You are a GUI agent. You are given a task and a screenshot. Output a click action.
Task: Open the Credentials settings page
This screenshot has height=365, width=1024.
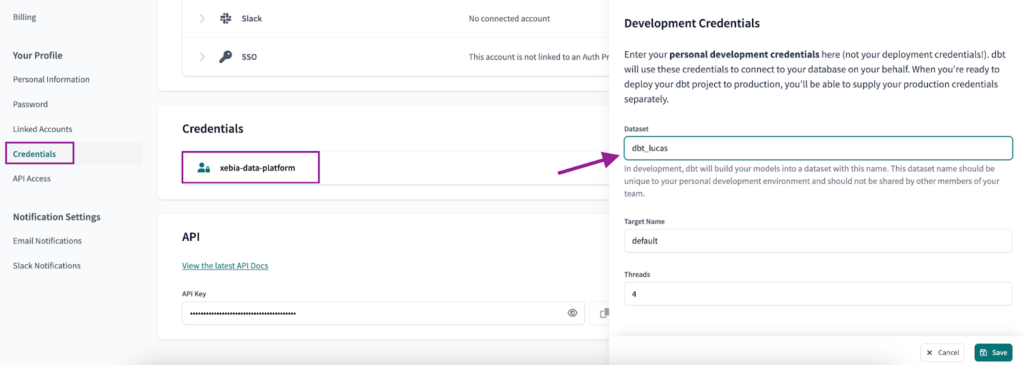[34, 153]
